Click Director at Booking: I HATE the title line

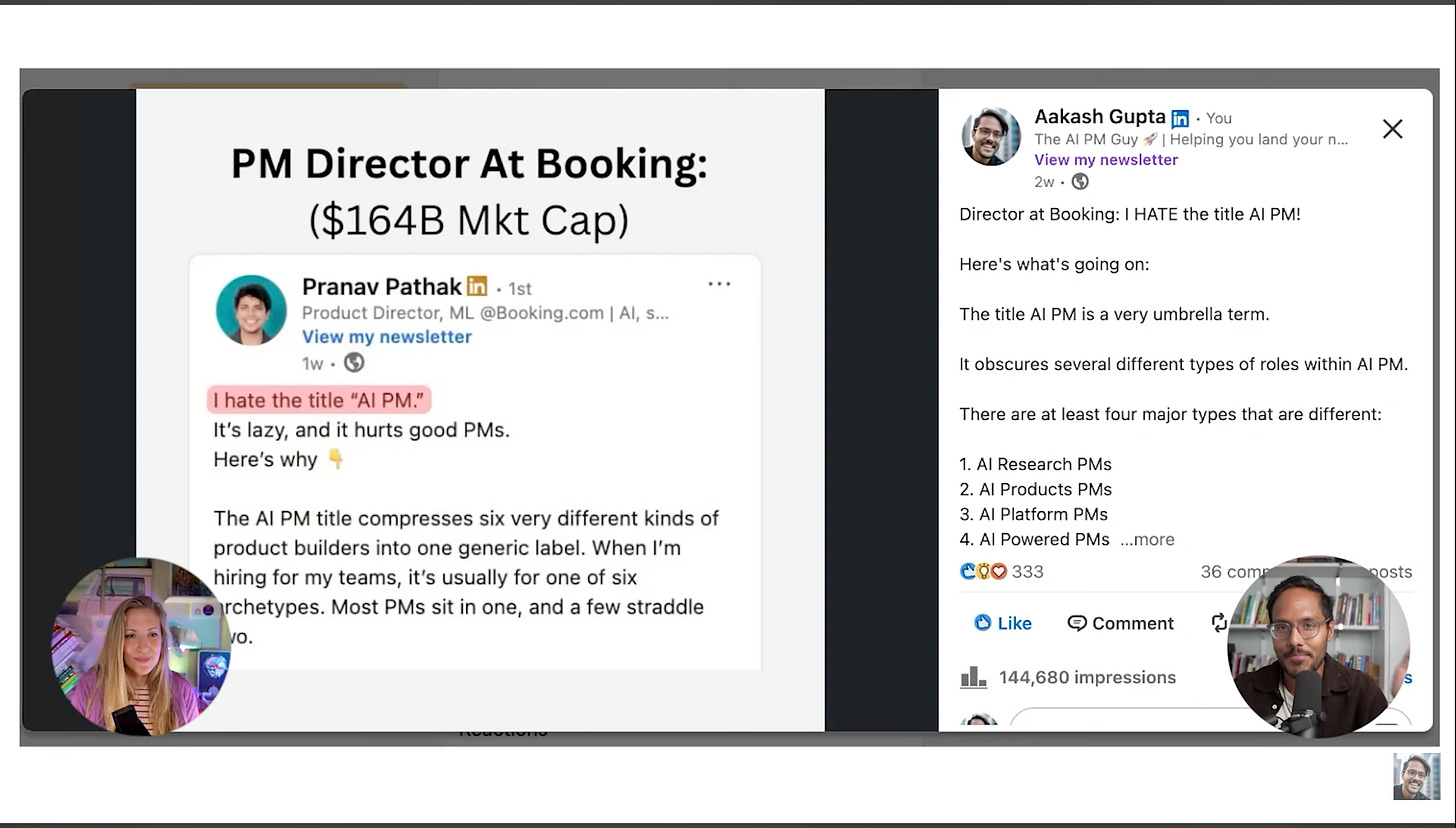[1130, 214]
